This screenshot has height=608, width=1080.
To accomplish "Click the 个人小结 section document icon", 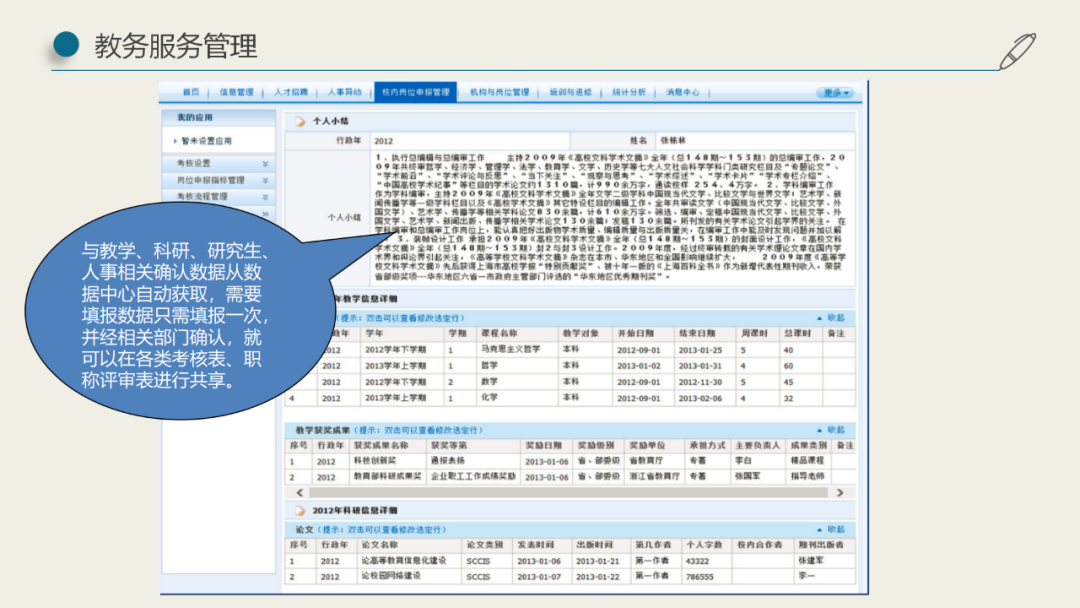I will click(x=300, y=122).
